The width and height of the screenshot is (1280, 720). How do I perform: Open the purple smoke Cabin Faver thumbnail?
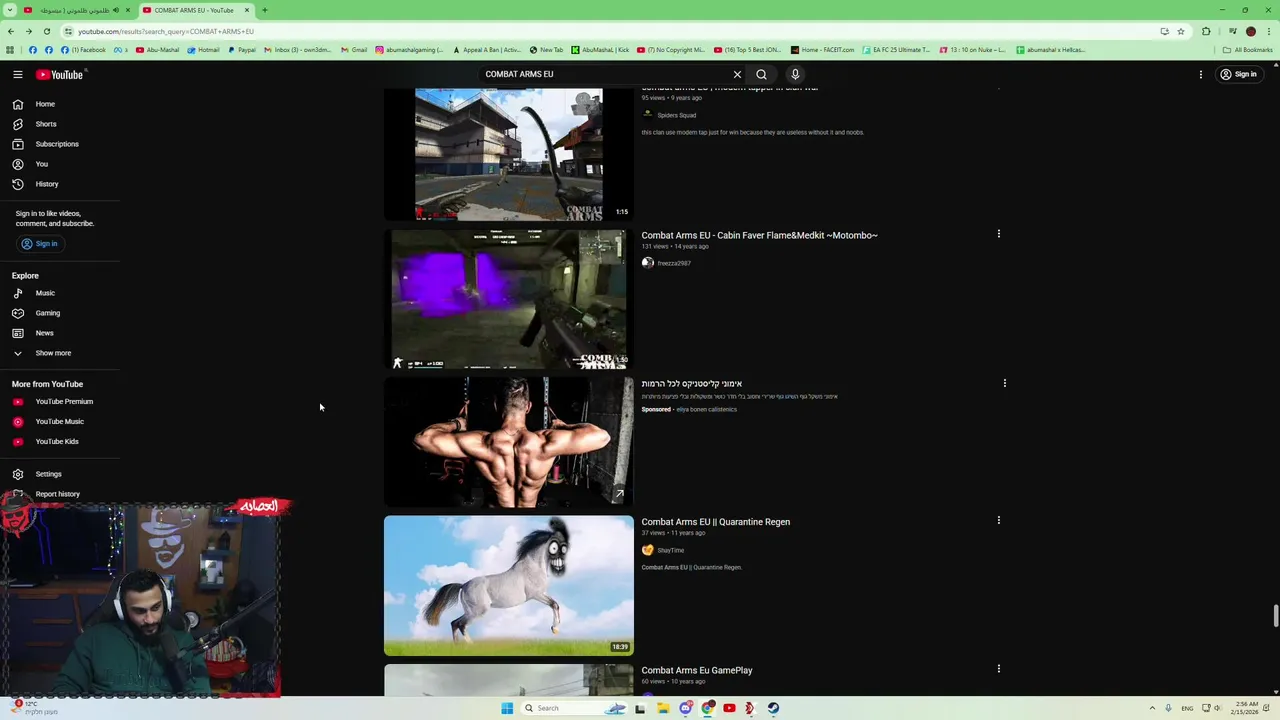point(508,299)
